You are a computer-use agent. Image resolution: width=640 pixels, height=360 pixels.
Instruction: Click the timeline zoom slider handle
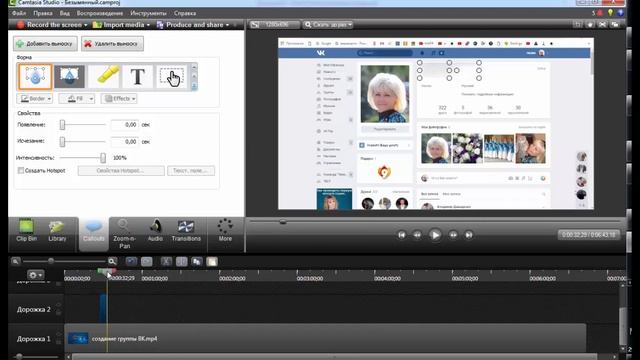(51, 261)
